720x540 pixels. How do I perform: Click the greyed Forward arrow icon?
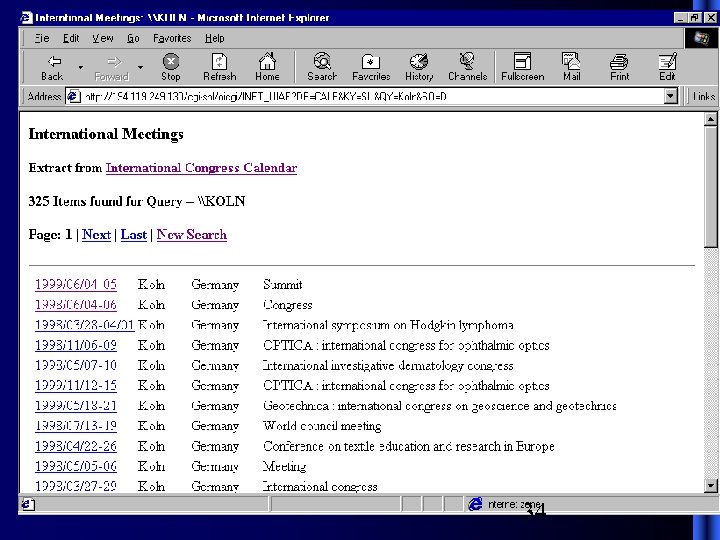click(113, 62)
